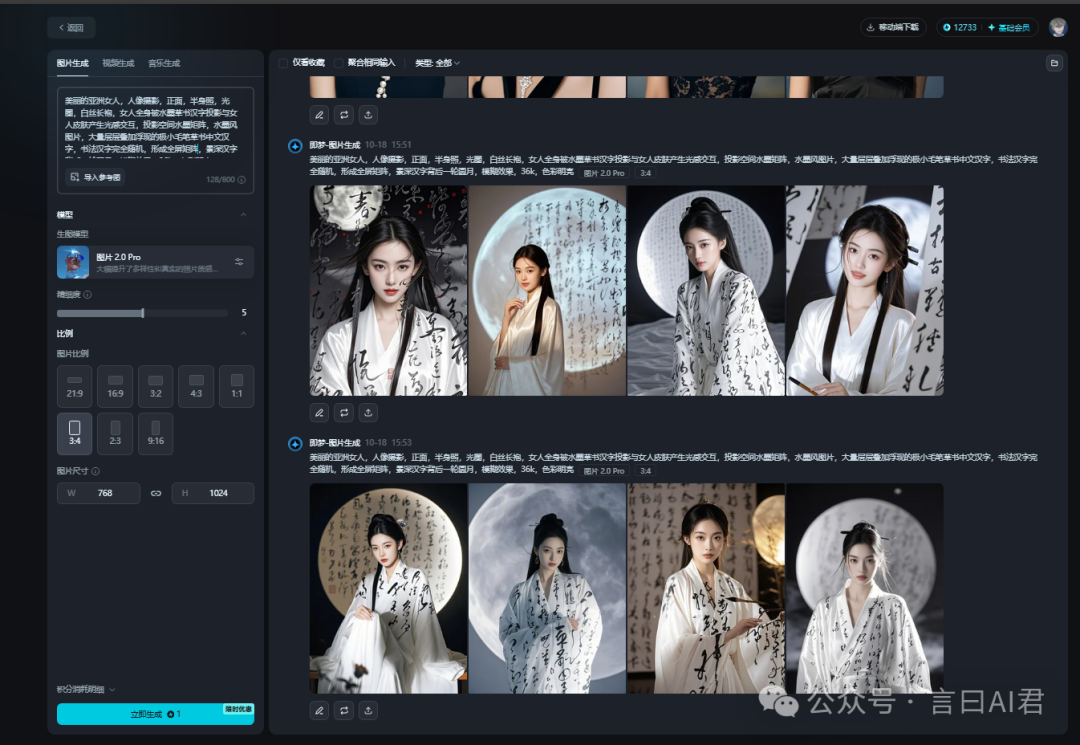Click the upload/publish icon below the 15:51 generation
Screen dimensions: 1080x745
click(368, 412)
